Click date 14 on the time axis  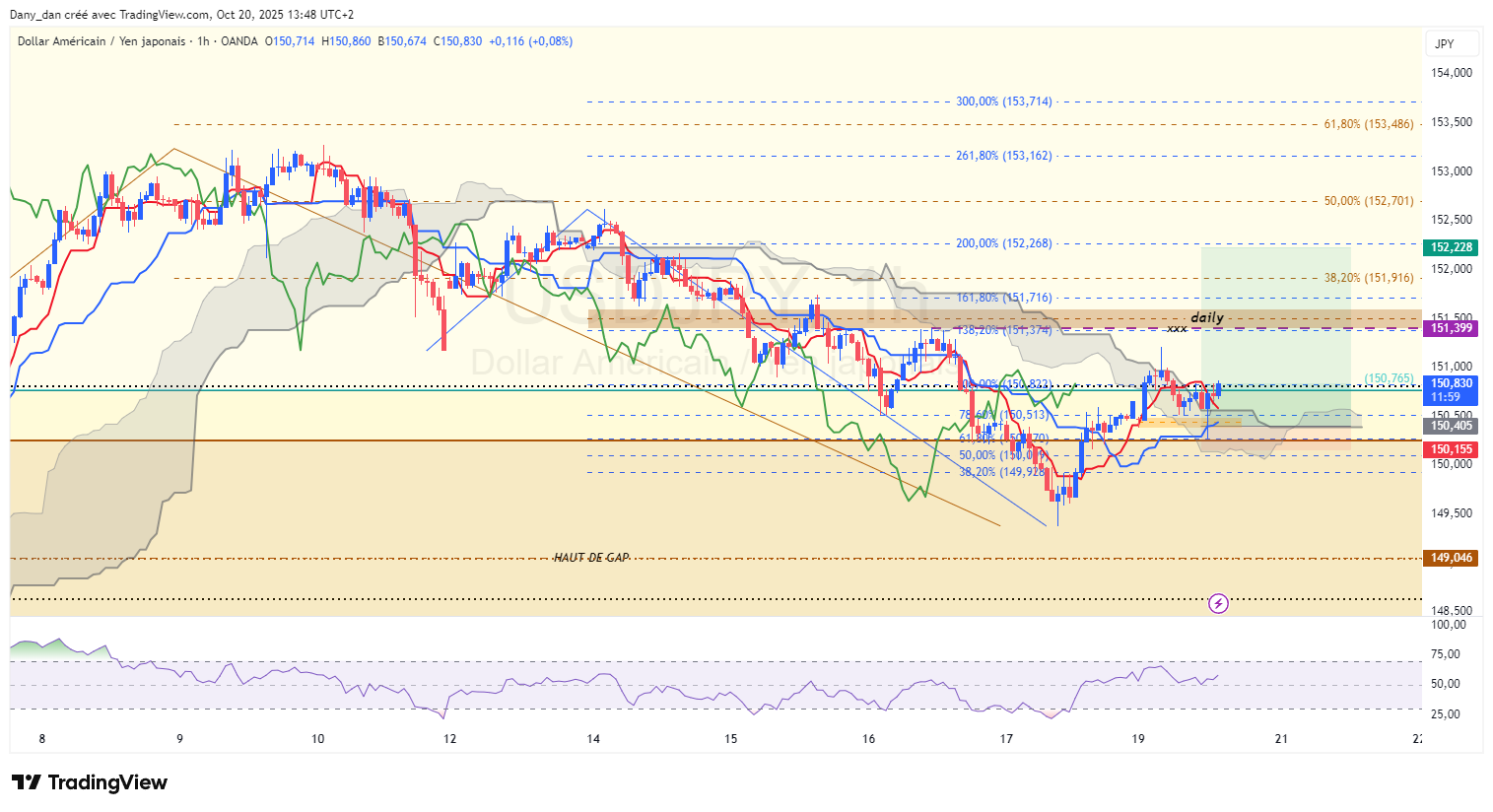[593, 739]
